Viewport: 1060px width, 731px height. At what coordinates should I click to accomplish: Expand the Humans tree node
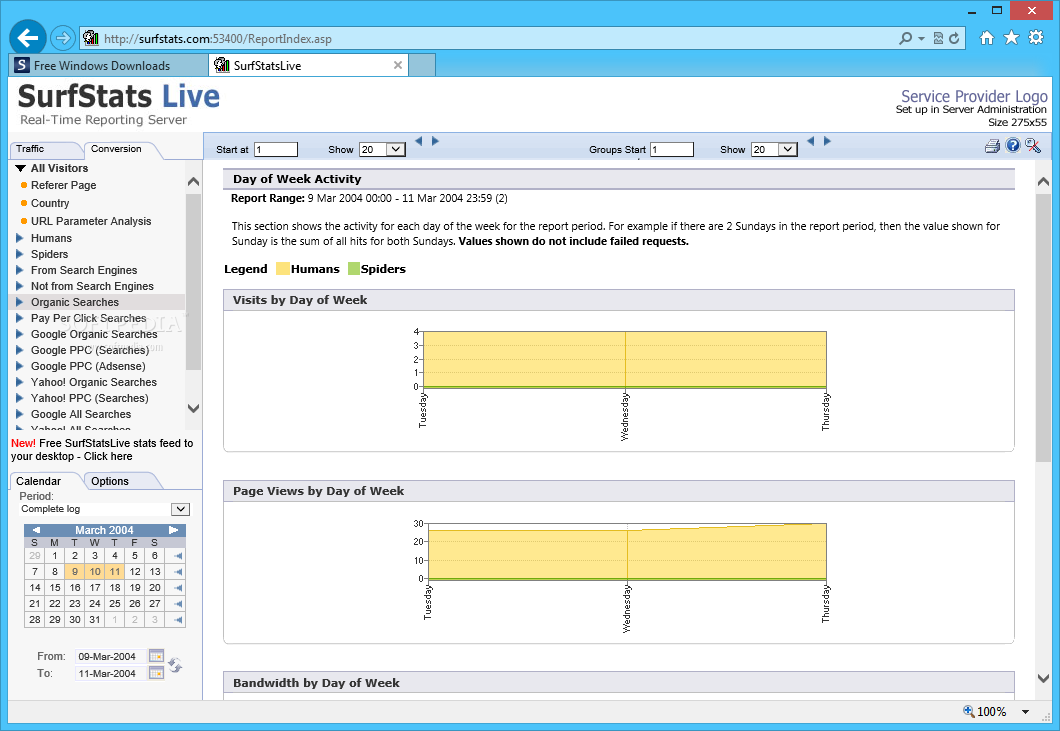pyautogui.click(x=20, y=238)
